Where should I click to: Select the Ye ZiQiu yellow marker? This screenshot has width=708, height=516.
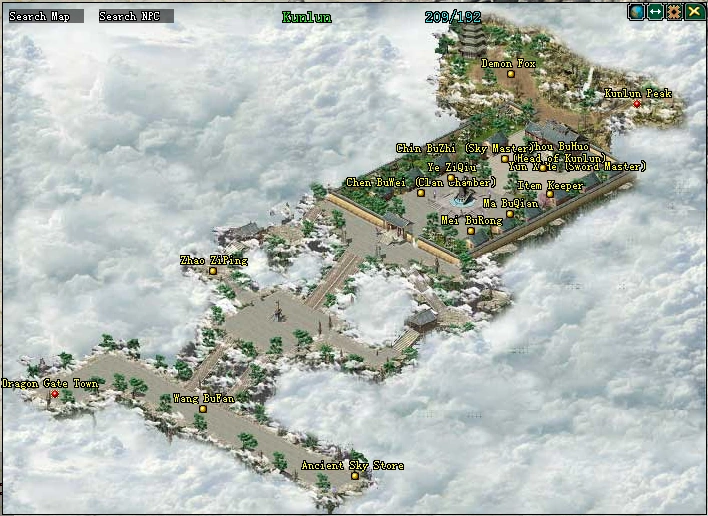point(451,178)
